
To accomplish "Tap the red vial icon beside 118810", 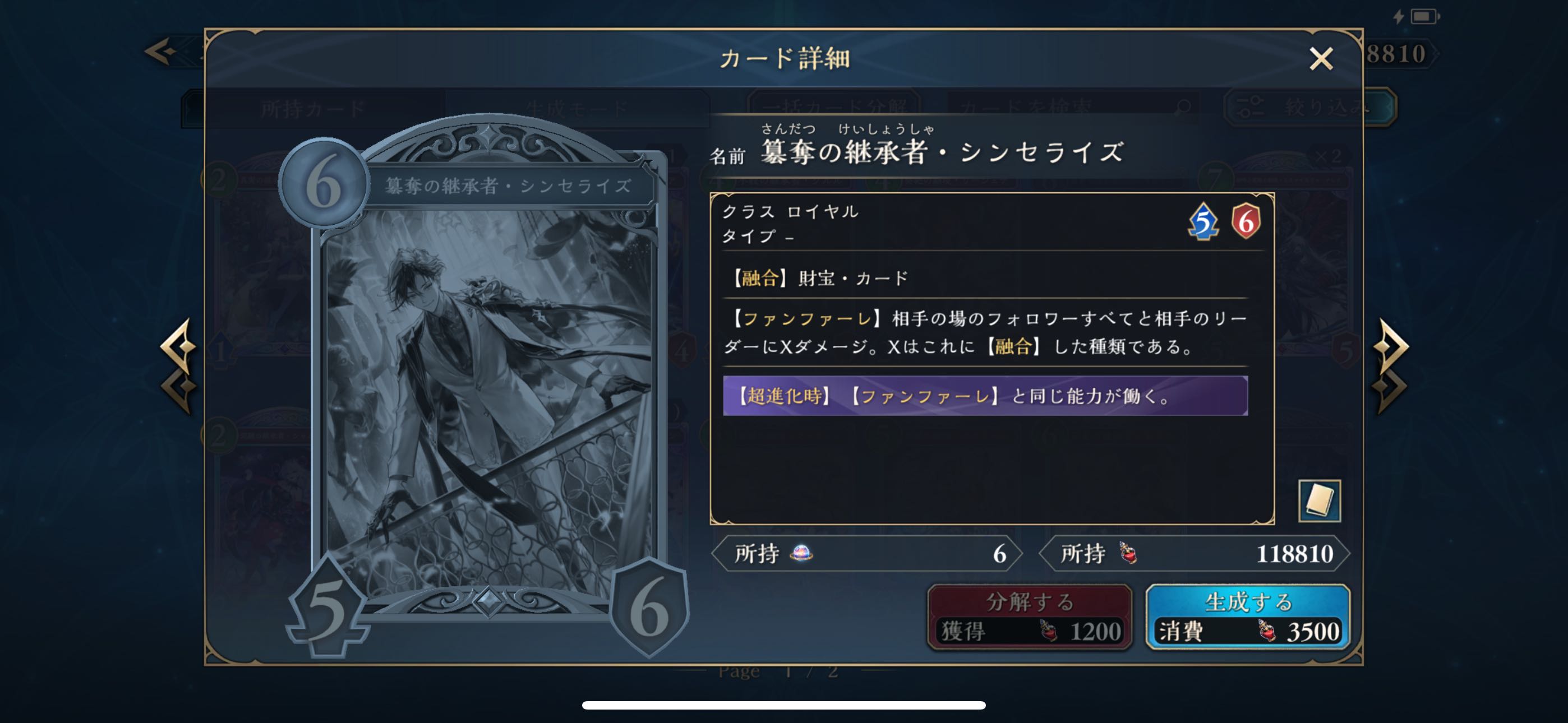I will (1127, 553).
